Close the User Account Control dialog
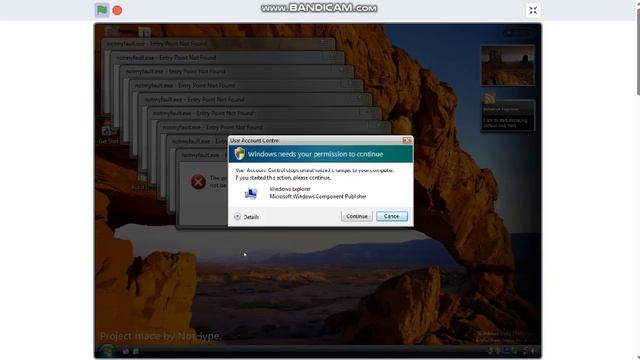This screenshot has width=640, height=360. click(x=407, y=140)
